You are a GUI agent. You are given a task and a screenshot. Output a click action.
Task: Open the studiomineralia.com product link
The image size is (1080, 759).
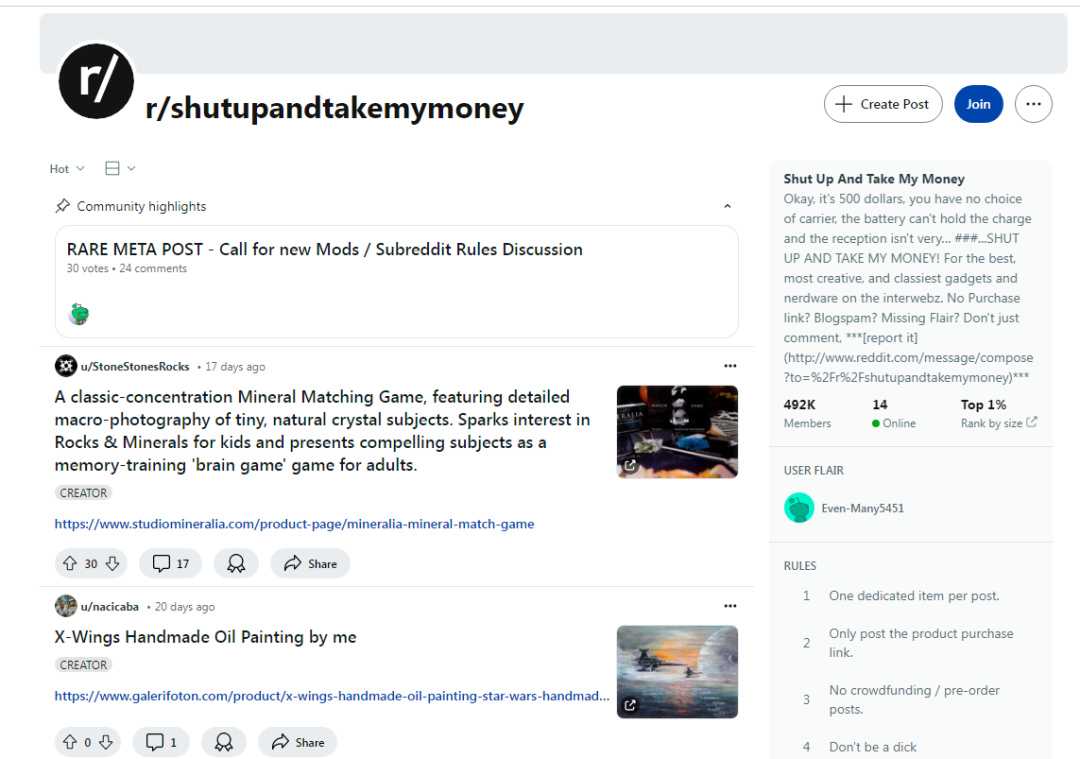(x=294, y=524)
